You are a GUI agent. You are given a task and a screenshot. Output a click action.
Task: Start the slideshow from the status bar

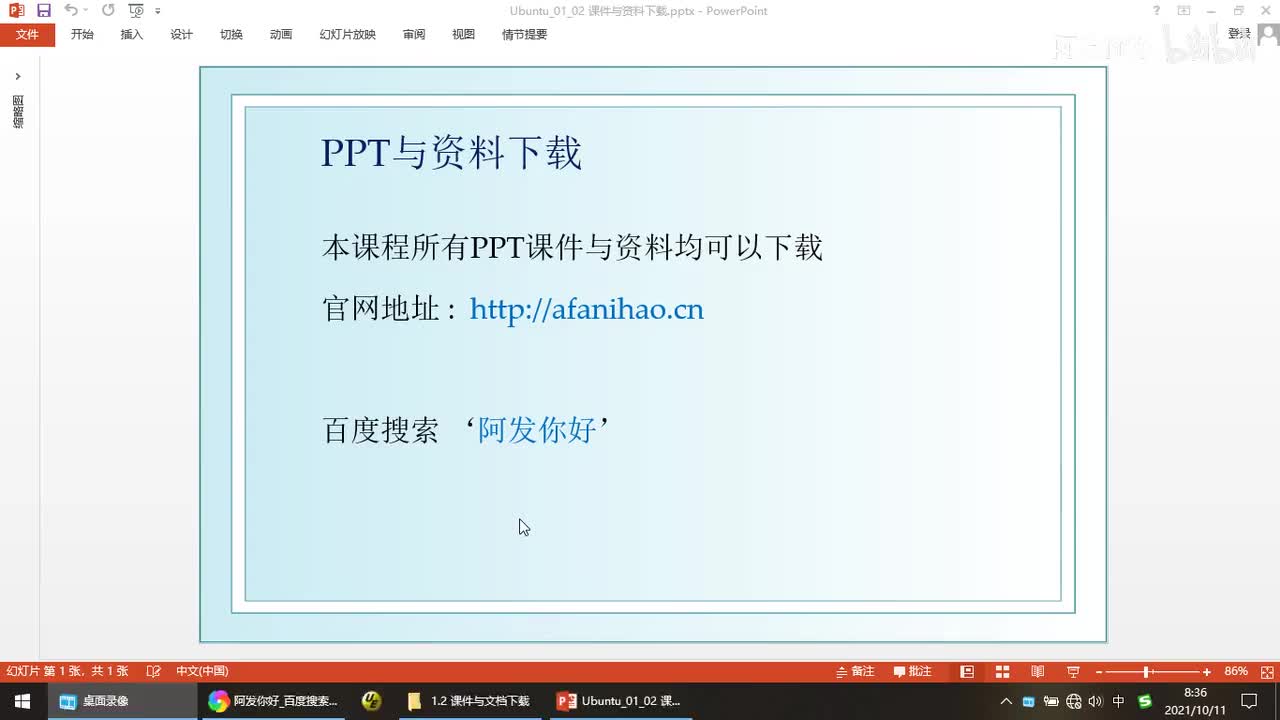click(1073, 671)
